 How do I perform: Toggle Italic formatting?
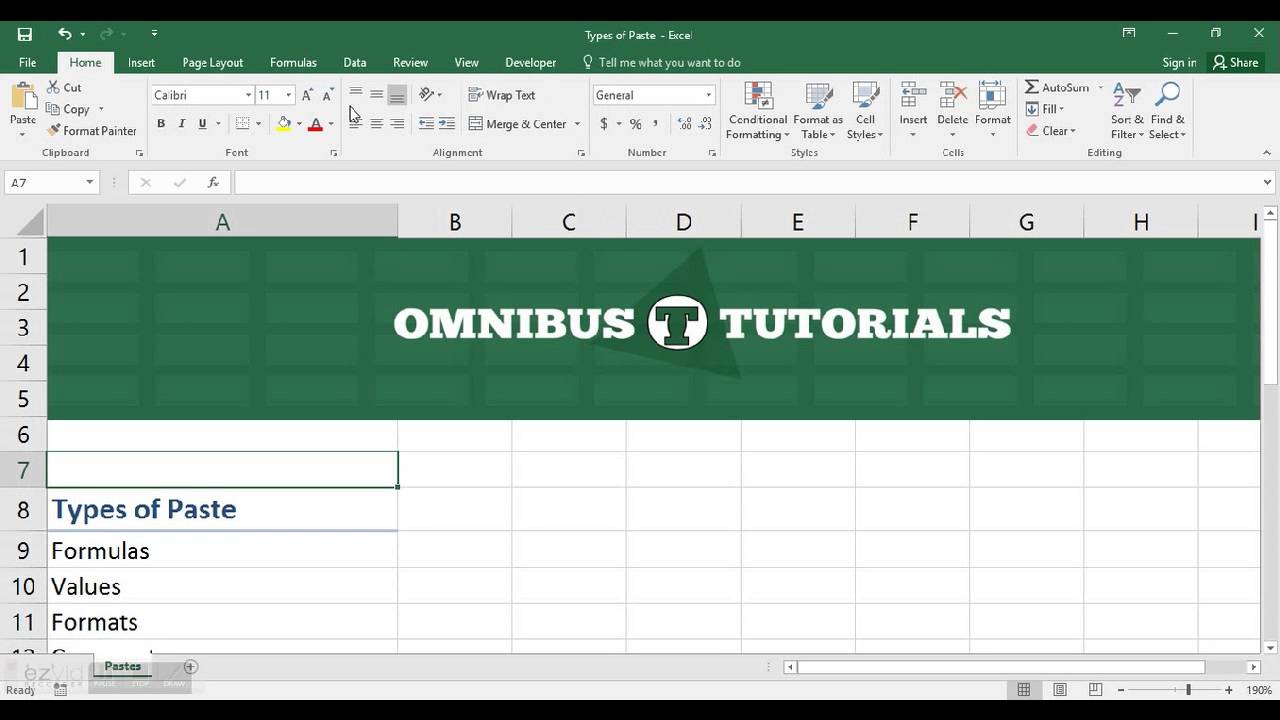pos(181,124)
